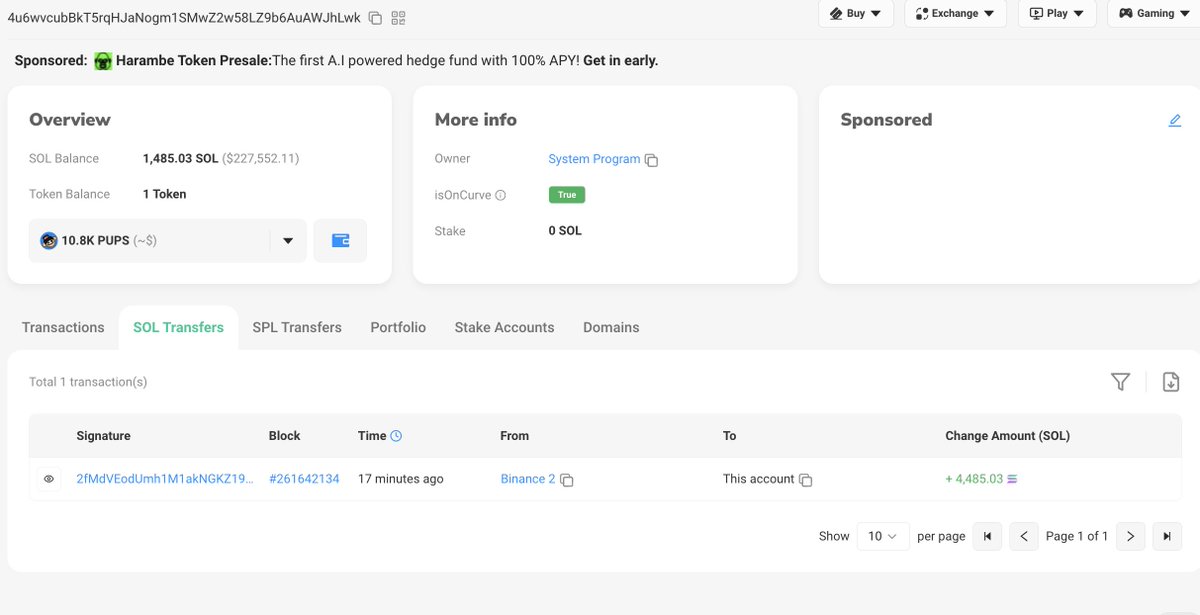Open the Binance 2 sender link
This screenshot has width=1200, height=615.
(528, 479)
